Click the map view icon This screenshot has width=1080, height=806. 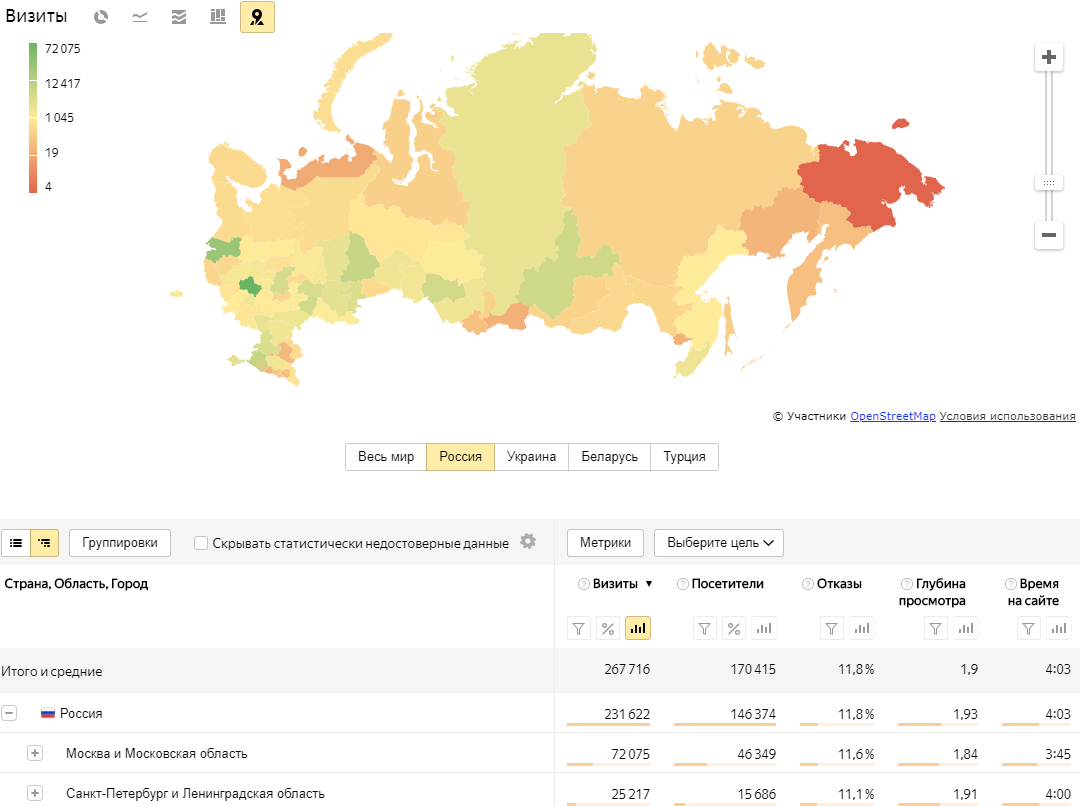[257, 17]
